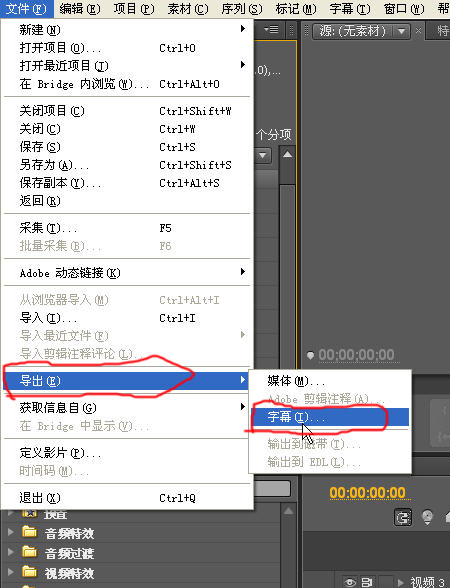Open the project panel flyout menu icon
This screenshot has width=450, height=588.
click(271, 29)
